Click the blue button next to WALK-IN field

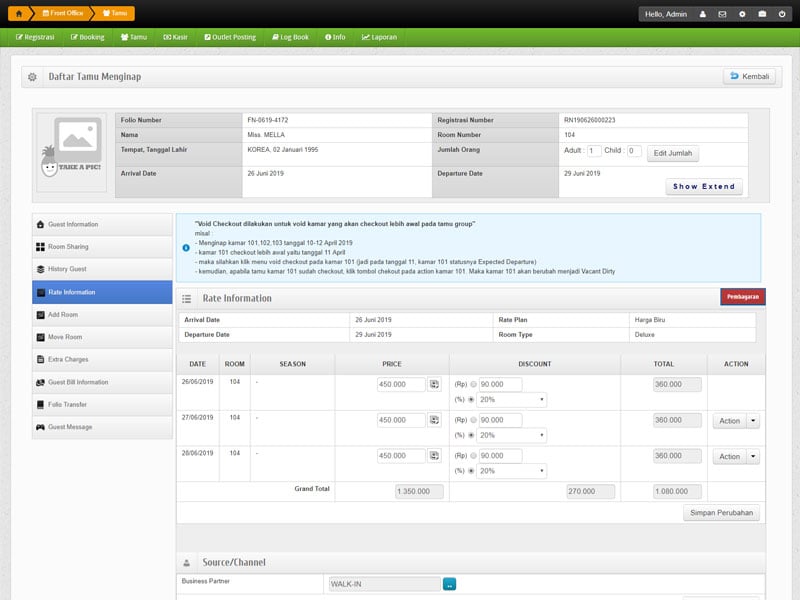450,584
